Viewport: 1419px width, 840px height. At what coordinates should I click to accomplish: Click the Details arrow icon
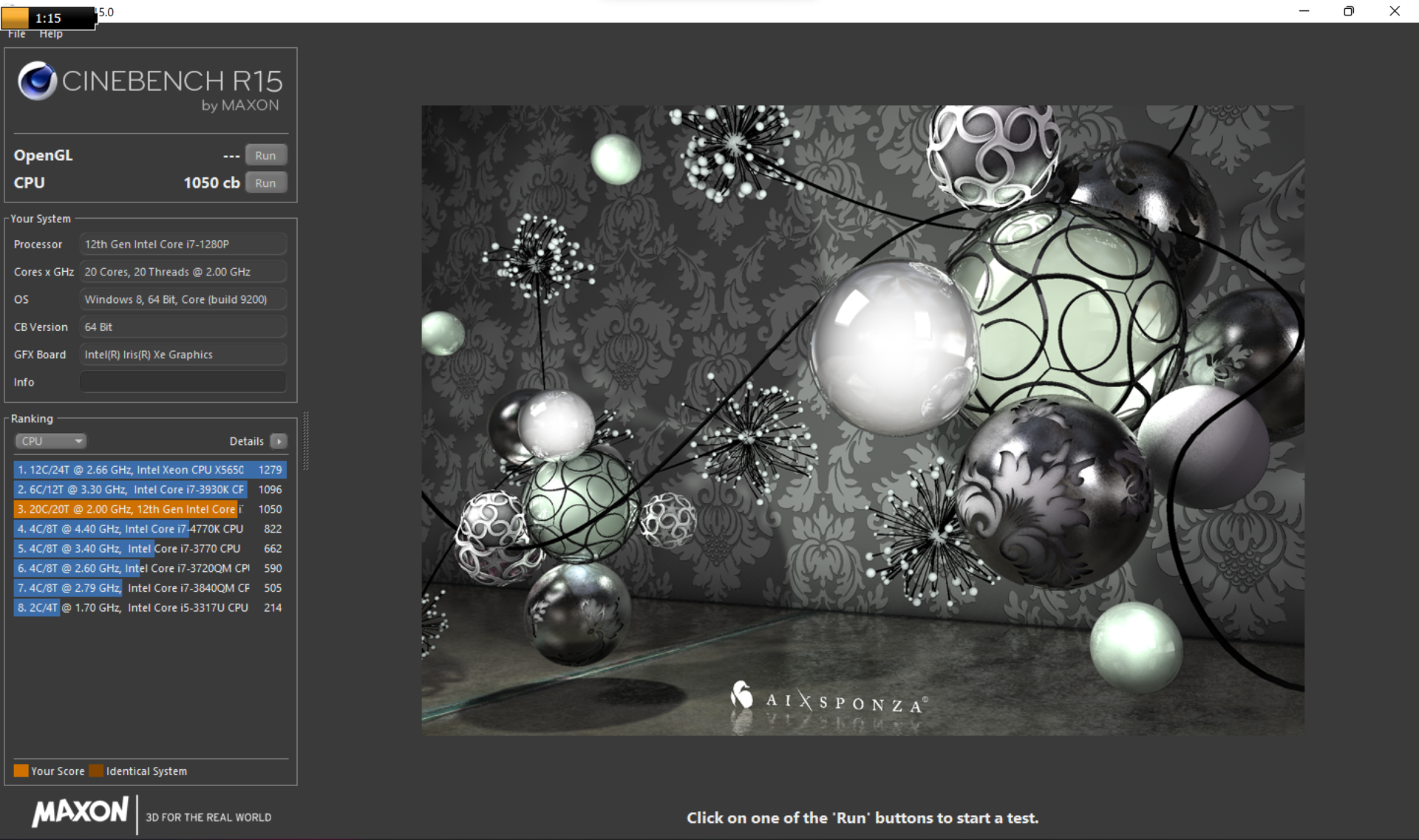click(x=279, y=441)
